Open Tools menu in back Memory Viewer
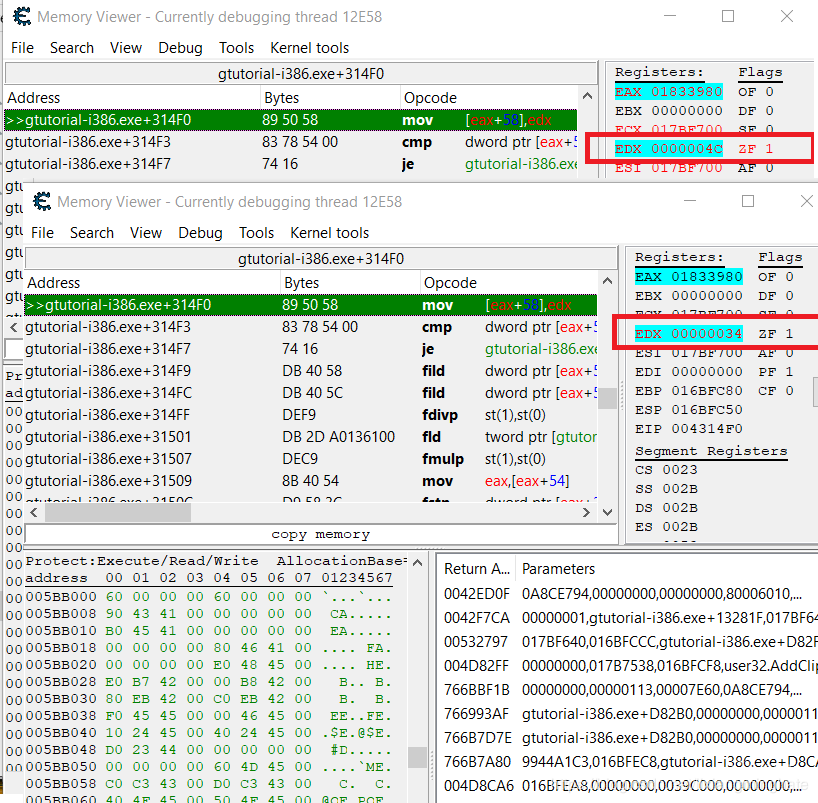Viewport: 818px width, 803px height. 236,48
